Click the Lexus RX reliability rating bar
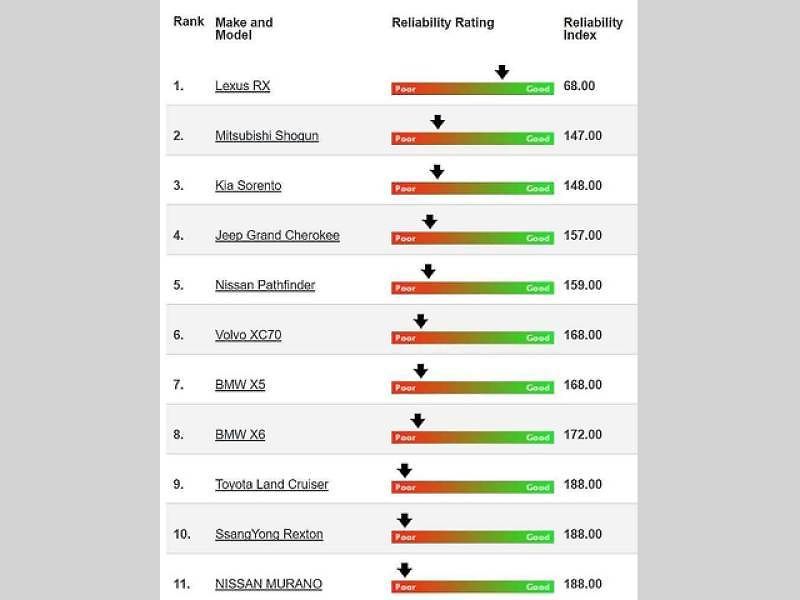Screen dimensions: 800x600 (472, 89)
